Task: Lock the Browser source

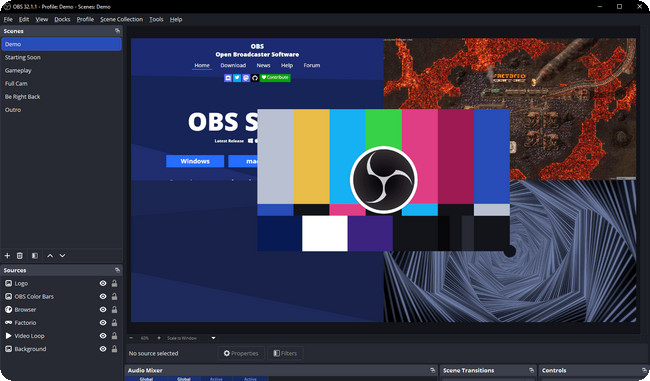Action: point(114,309)
